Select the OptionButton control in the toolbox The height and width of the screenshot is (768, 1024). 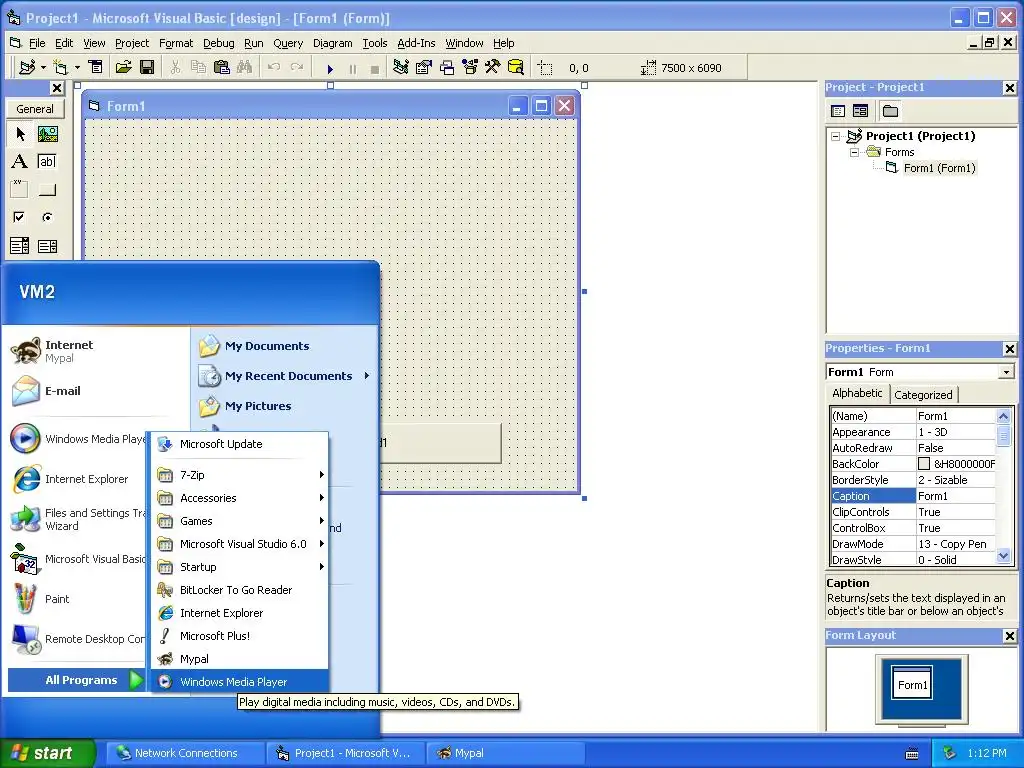pyautogui.click(x=47, y=217)
